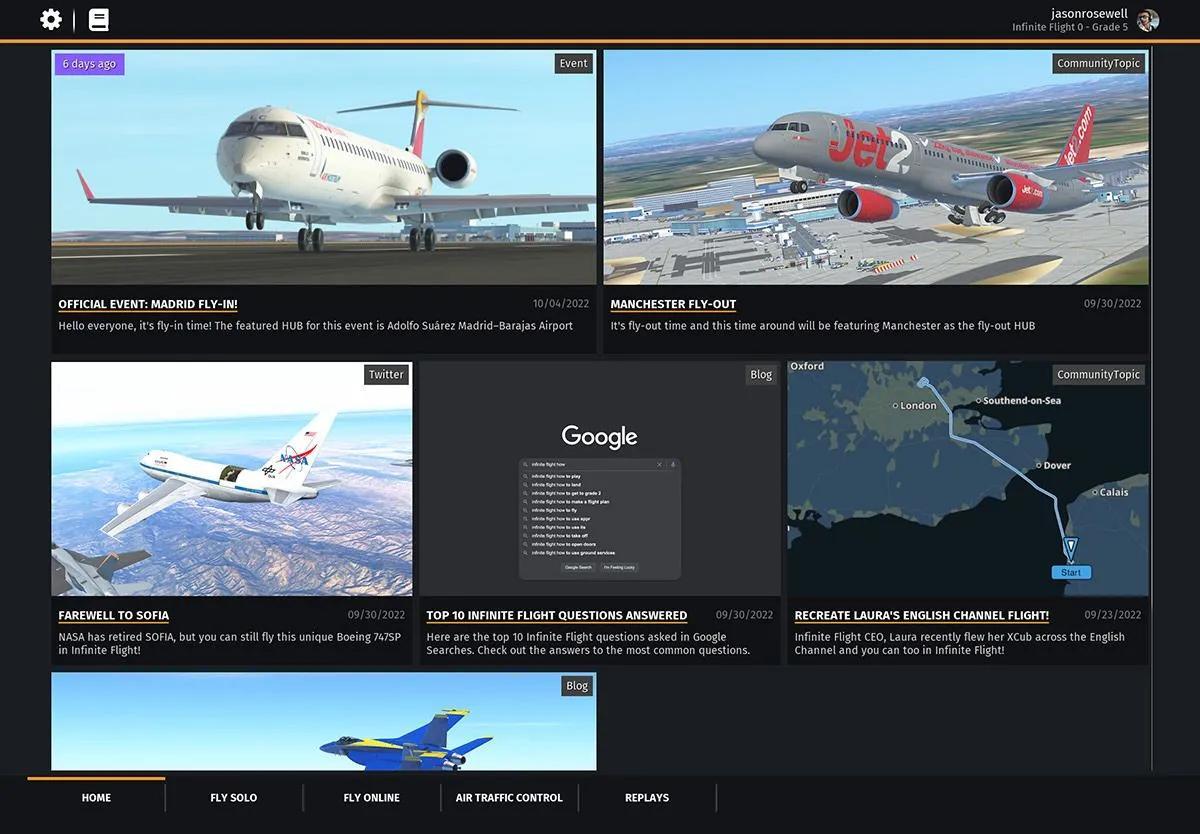Screen dimensions: 1200x834
Task: Click the jasonrosewell username
Action: click(1089, 13)
